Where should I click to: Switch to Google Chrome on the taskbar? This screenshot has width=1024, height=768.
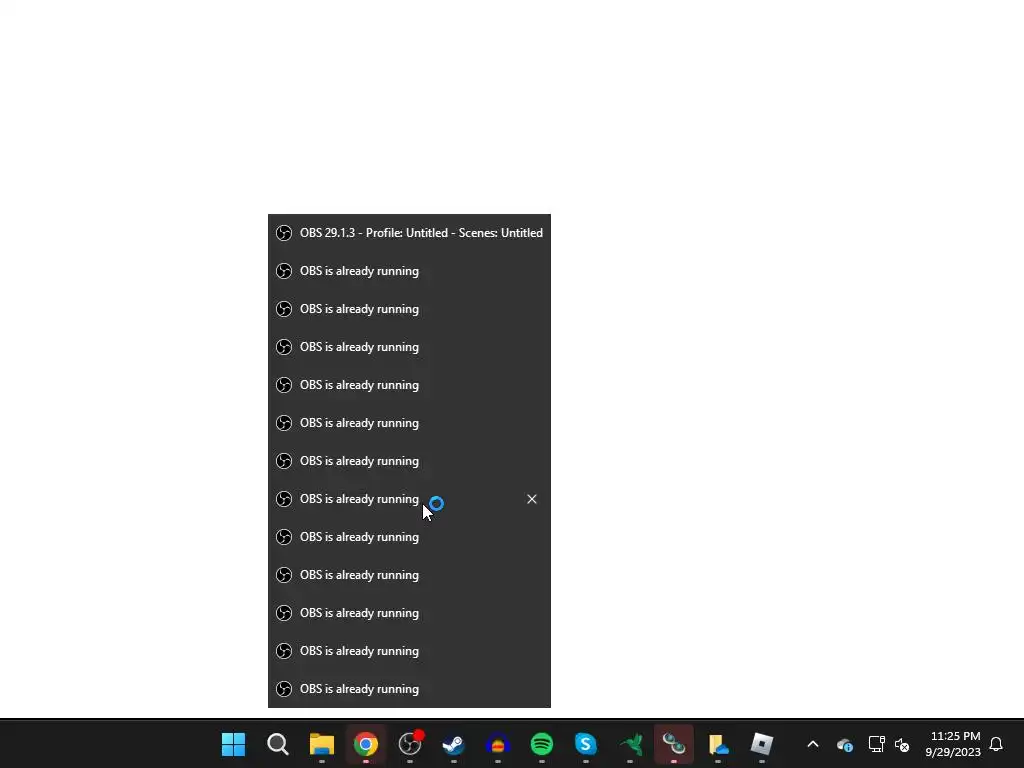(x=366, y=744)
